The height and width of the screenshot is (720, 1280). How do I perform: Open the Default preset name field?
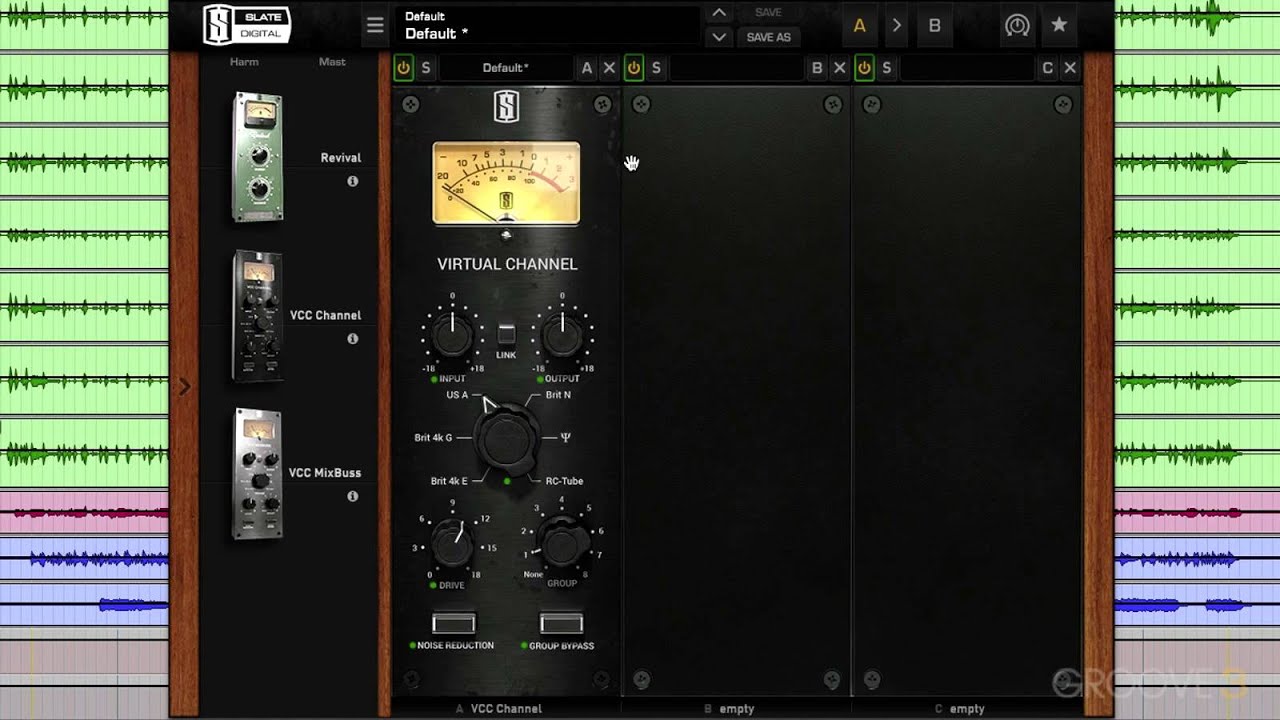click(548, 25)
